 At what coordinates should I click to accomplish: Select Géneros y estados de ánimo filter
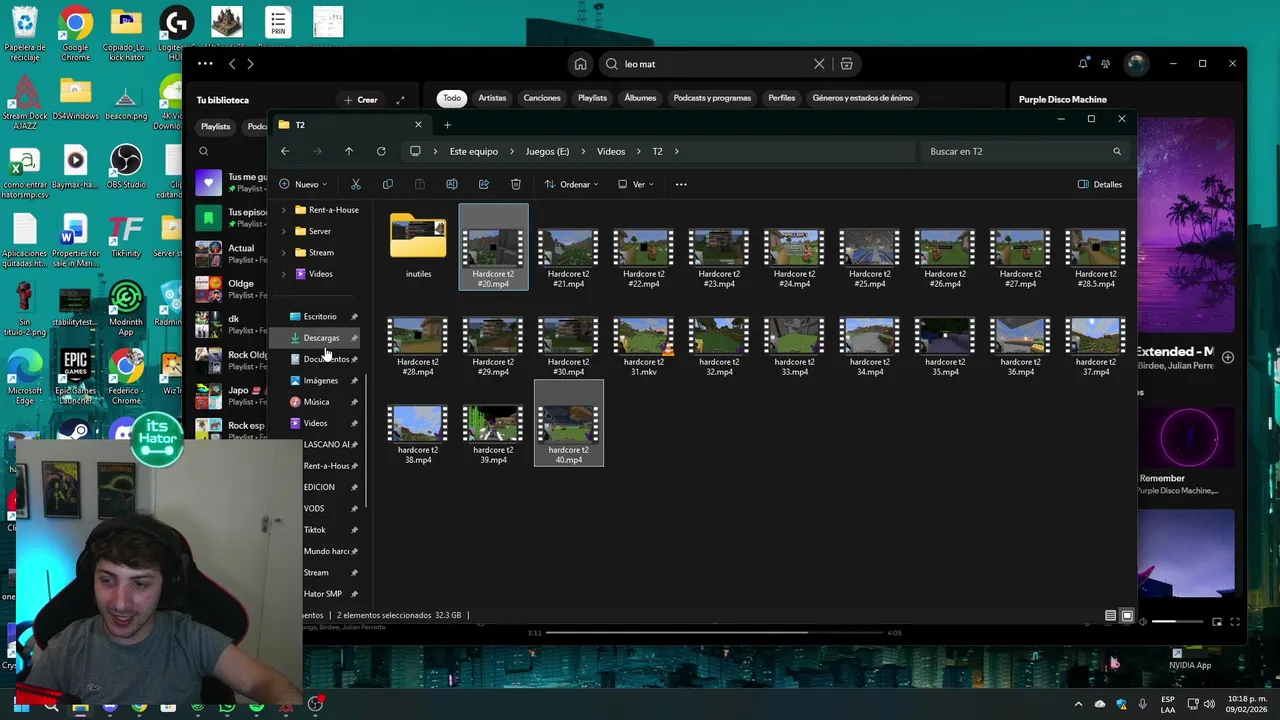[x=862, y=98]
